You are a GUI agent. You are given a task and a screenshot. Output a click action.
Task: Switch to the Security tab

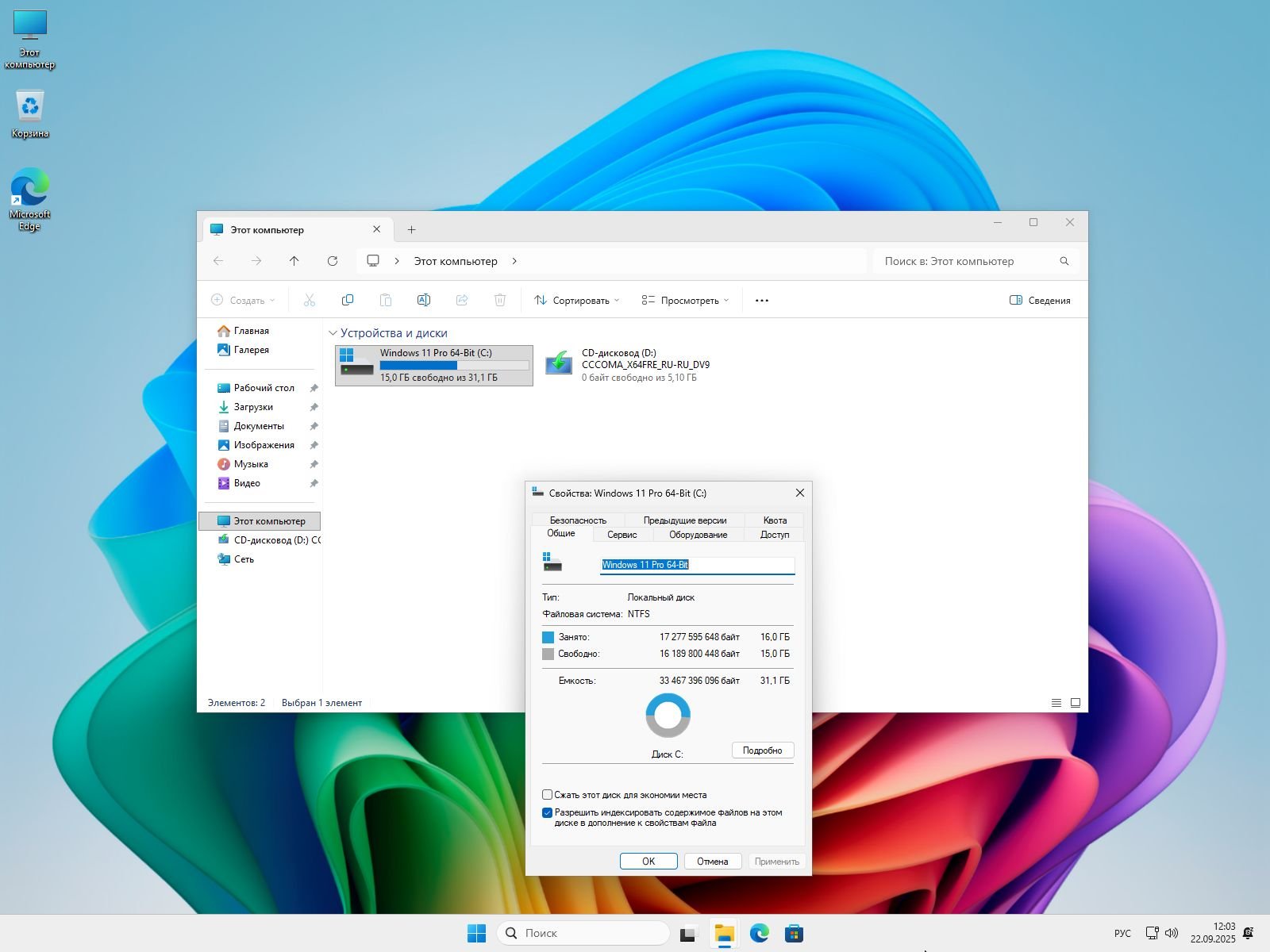(x=578, y=520)
